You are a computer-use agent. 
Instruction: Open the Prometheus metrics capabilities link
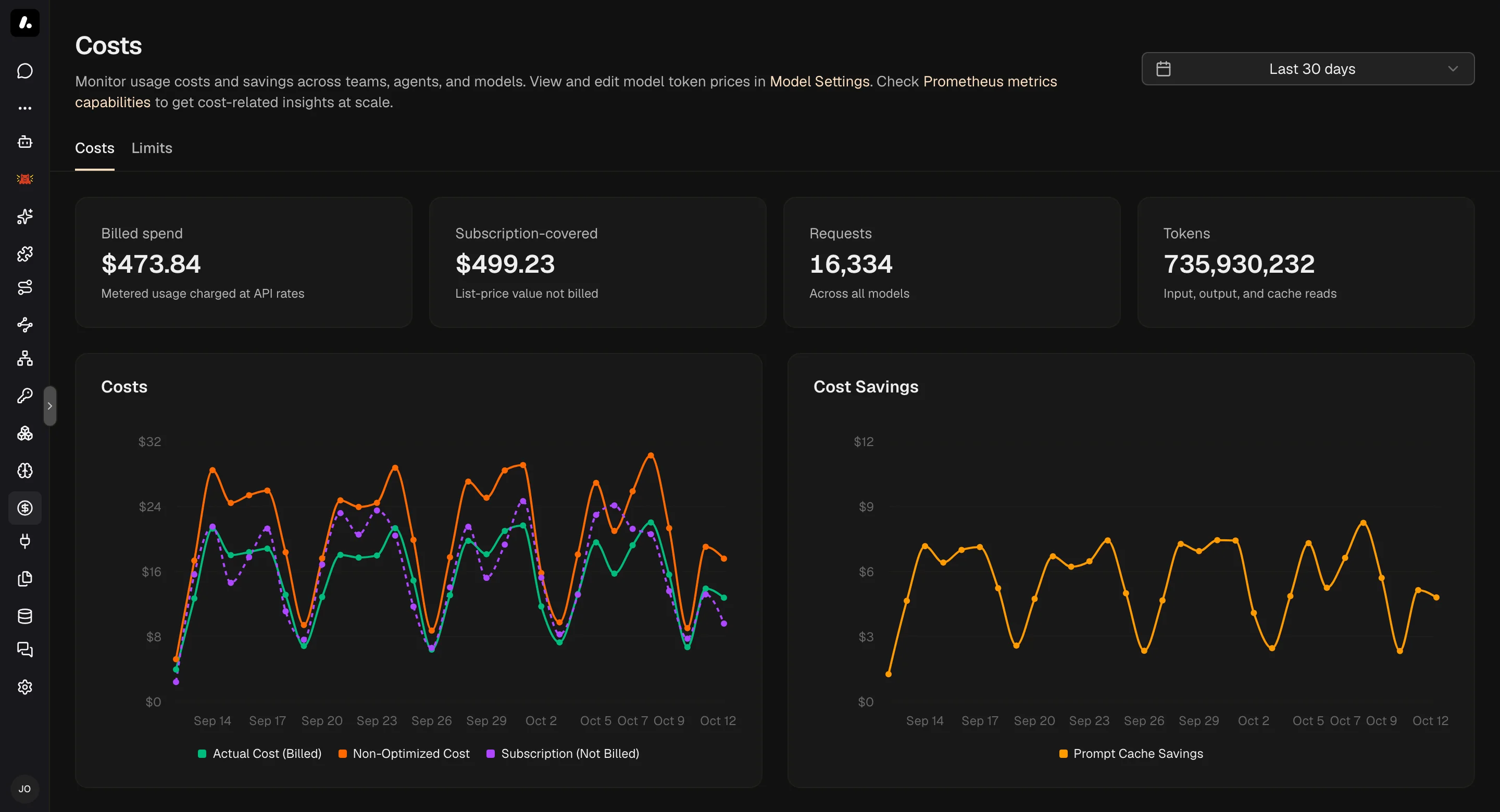[x=990, y=82]
